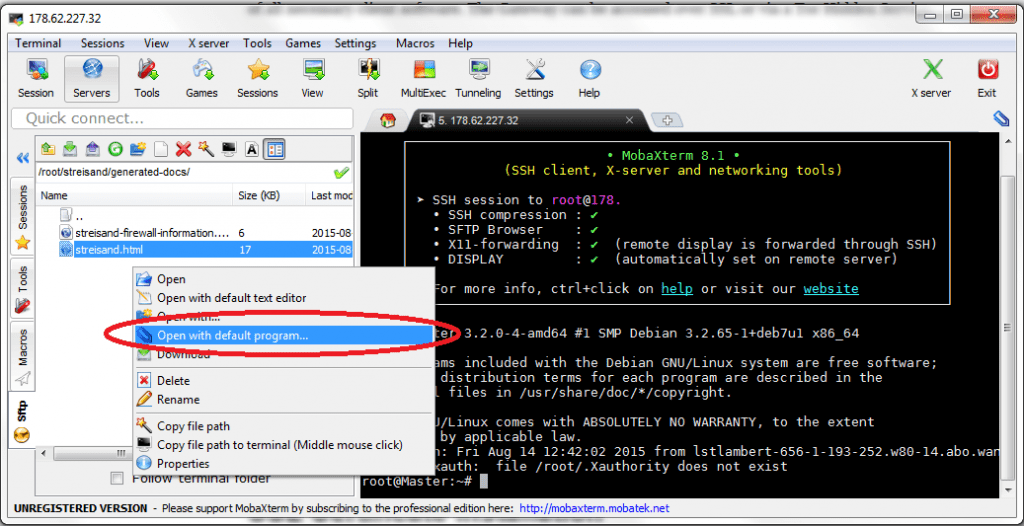Collapse the sidebar with double-arrow icon
1024x526 pixels.
tap(23, 157)
